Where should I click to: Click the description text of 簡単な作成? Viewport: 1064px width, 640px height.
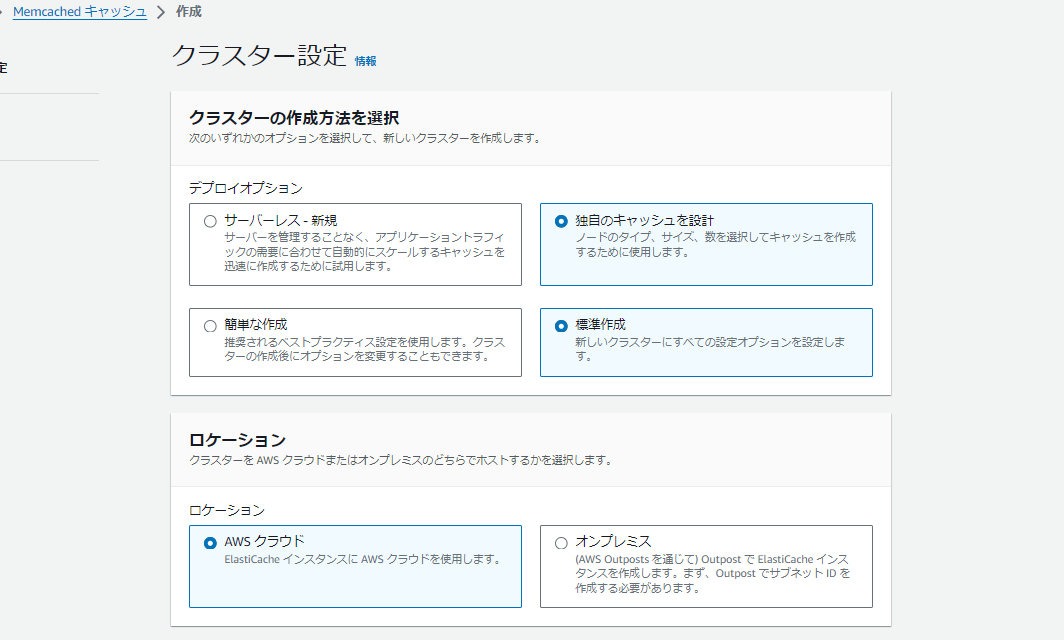pyautogui.click(x=364, y=349)
